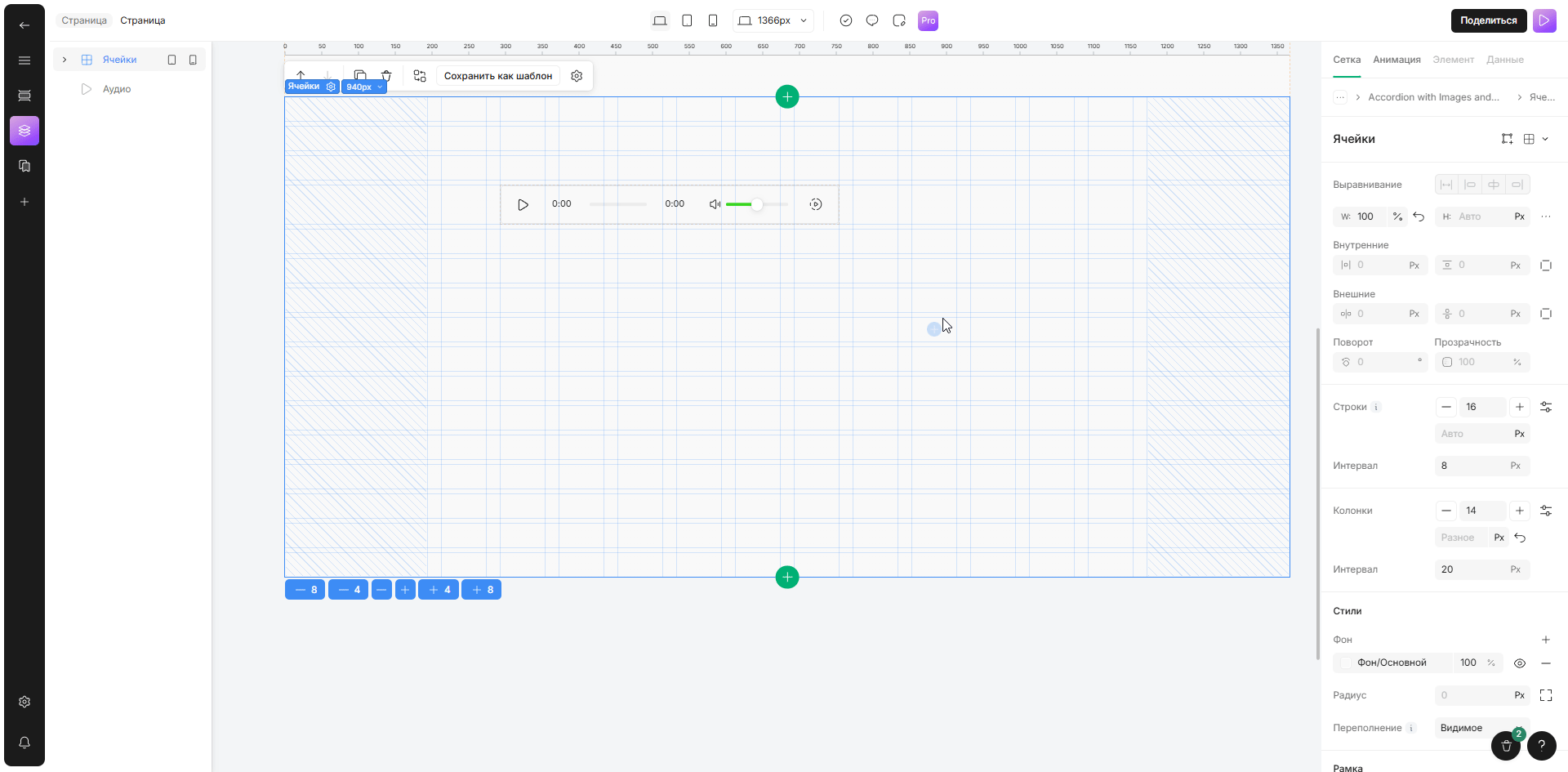Mute the audio player volume

[715, 204]
